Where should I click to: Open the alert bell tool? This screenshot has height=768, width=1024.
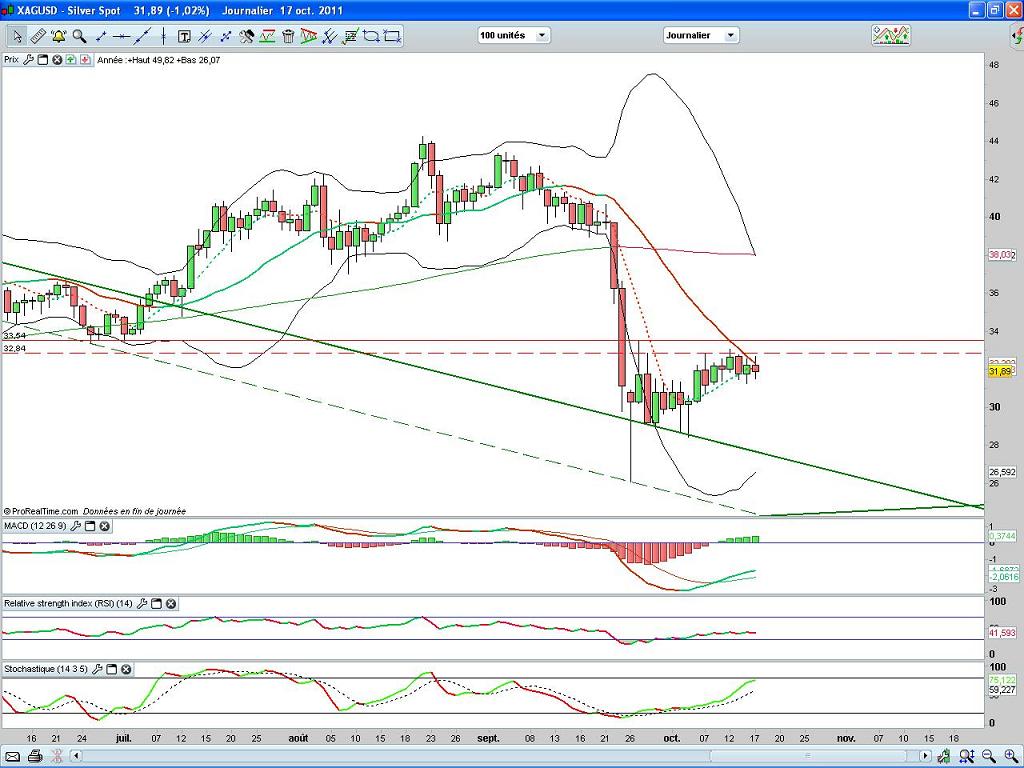(59, 36)
